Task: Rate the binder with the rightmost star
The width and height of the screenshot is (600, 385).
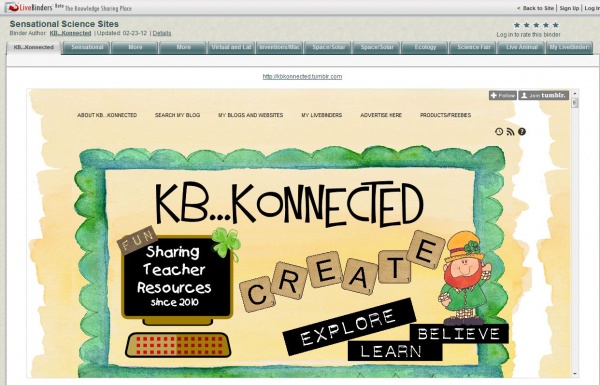Action: click(x=556, y=25)
